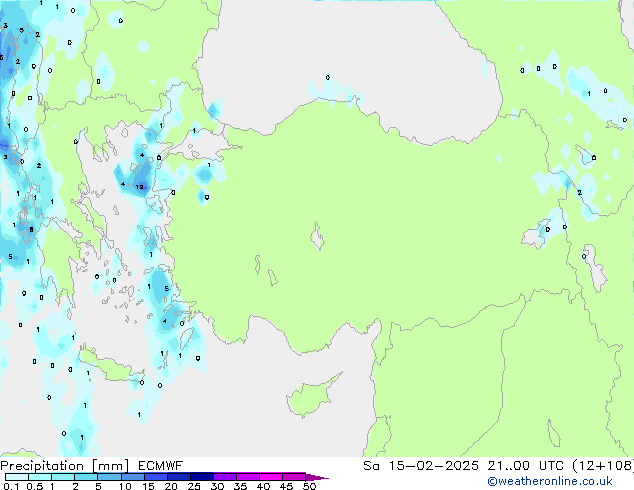This screenshot has width=634, height=490.
Task: Select the 5–10 mm legend color swatch
Action: click(109, 477)
